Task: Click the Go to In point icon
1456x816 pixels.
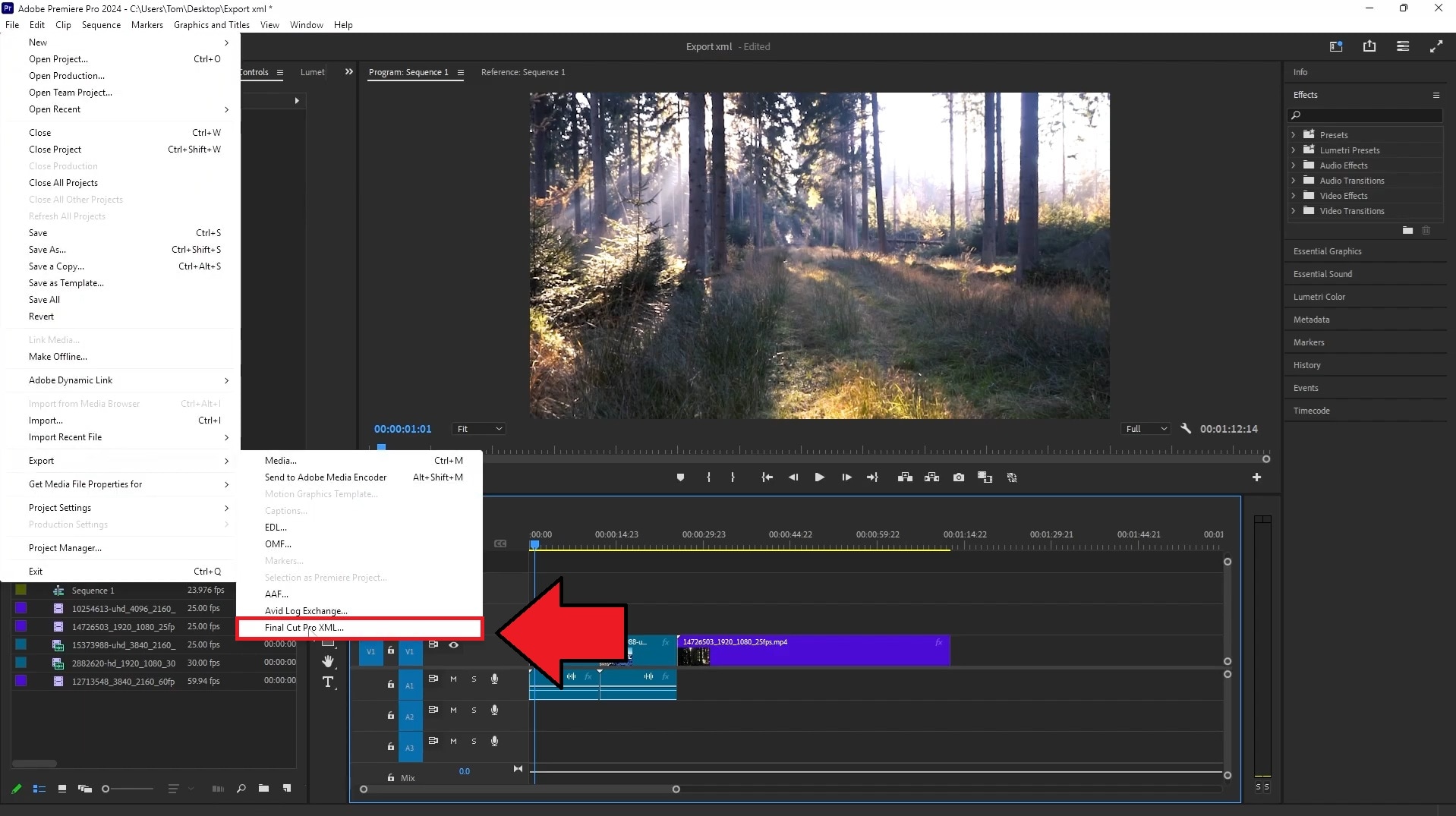Action: (767, 477)
